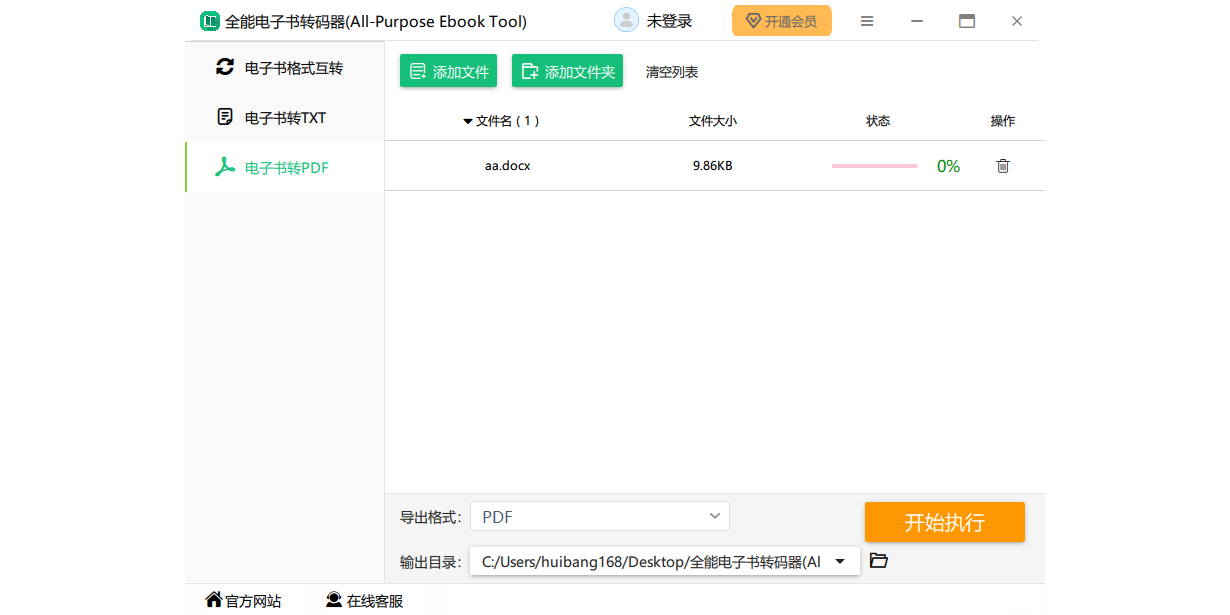Viewport: 1230px width, 615px height.
Task: Click the 未登录 account avatar
Action: (626, 19)
